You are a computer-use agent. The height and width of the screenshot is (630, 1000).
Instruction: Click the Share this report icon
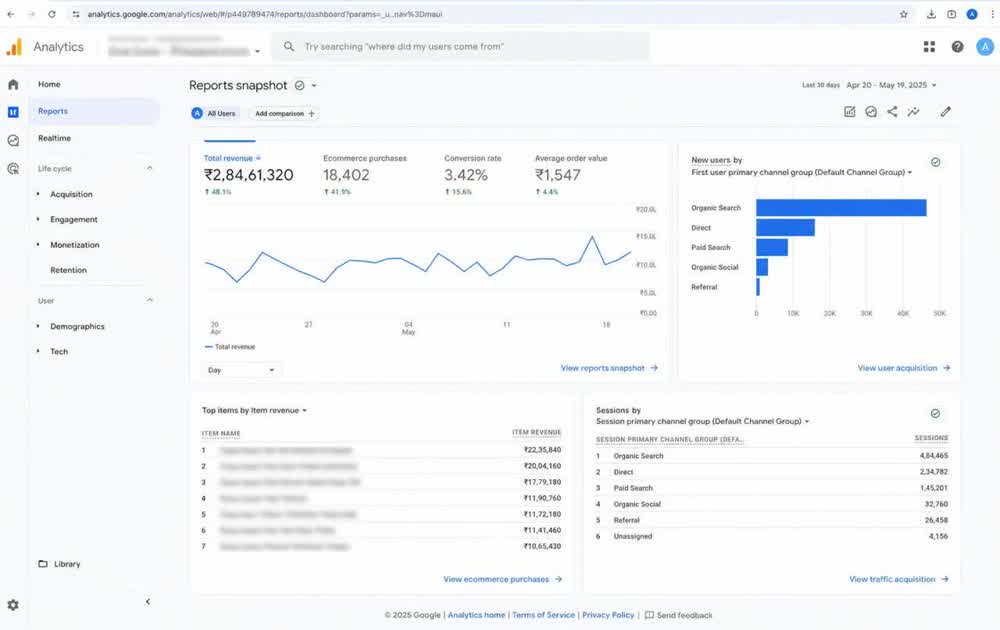(892, 112)
